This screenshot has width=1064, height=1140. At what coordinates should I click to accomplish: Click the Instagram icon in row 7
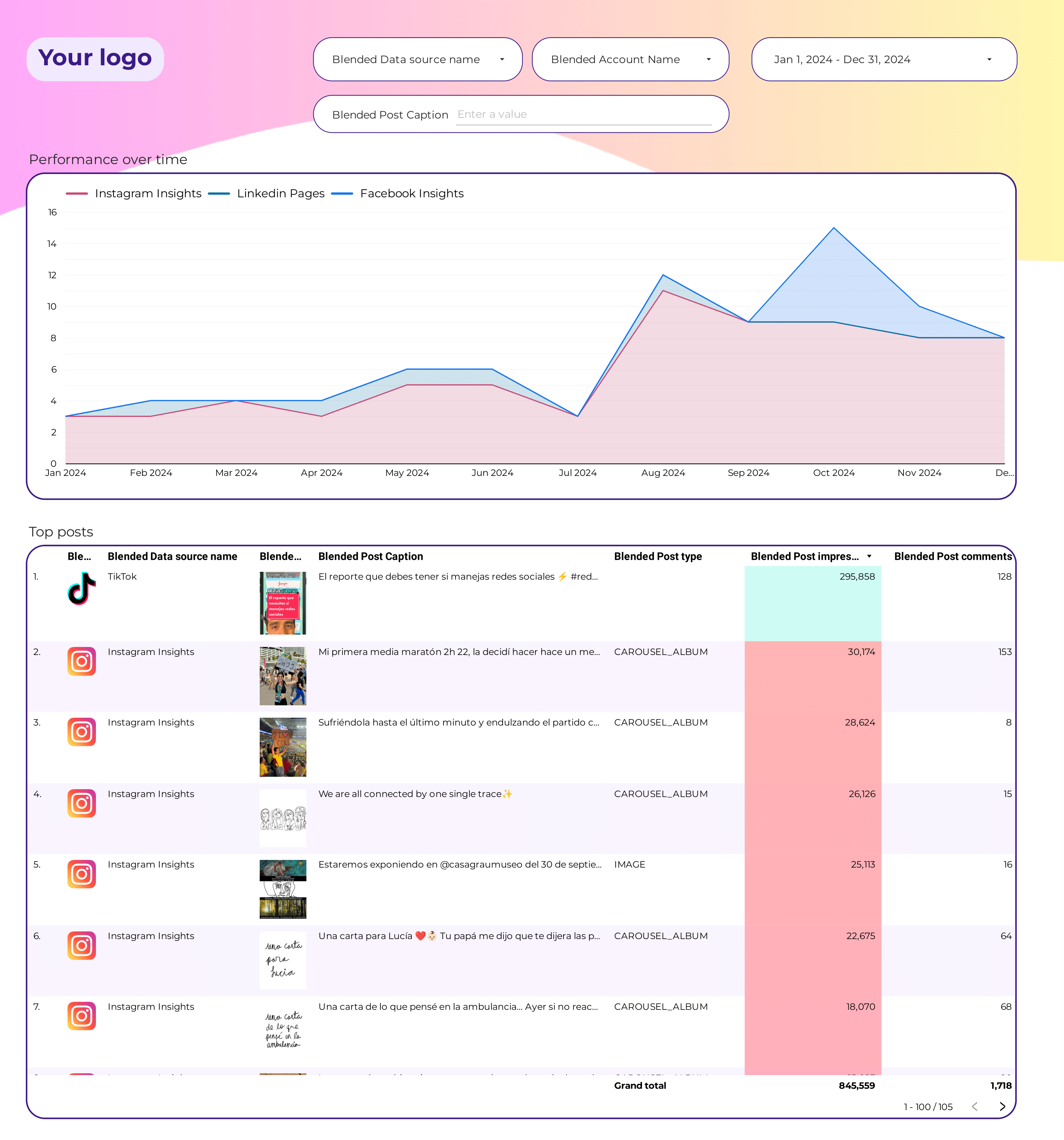click(81, 1016)
